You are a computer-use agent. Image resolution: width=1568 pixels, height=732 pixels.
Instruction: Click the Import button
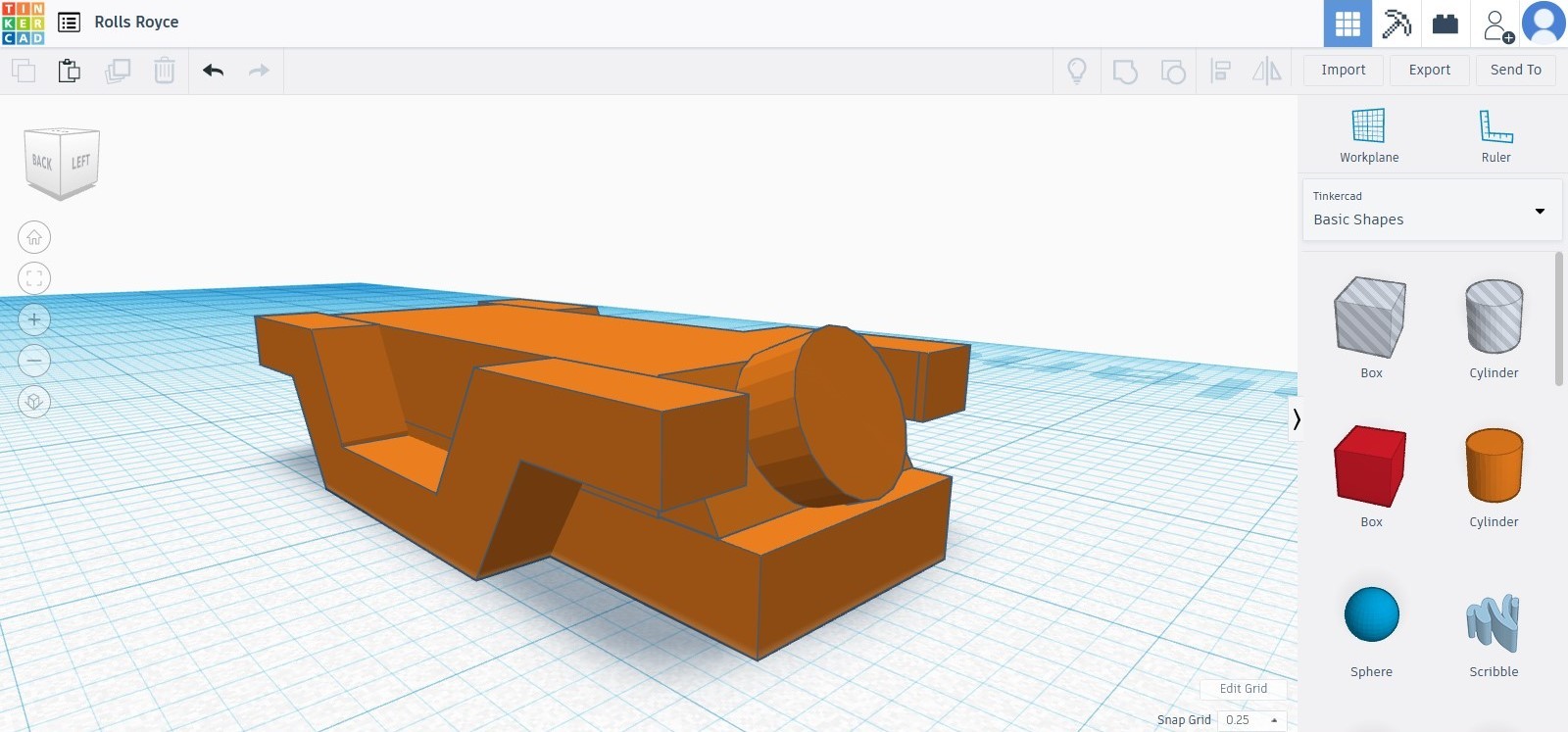point(1344,71)
